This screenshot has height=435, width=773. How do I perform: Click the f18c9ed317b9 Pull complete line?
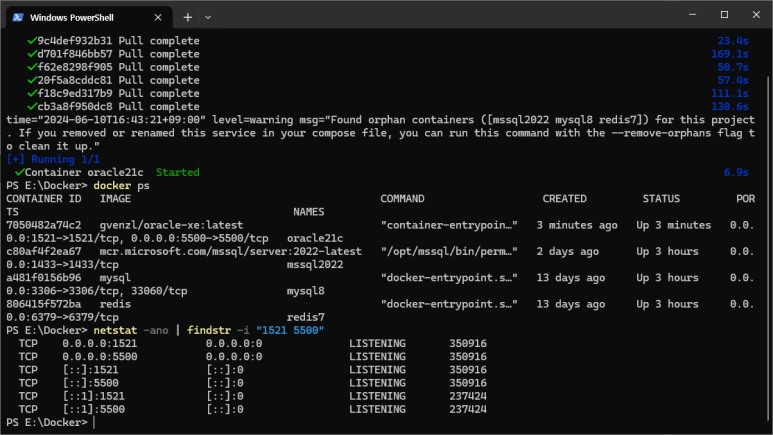click(118, 94)
